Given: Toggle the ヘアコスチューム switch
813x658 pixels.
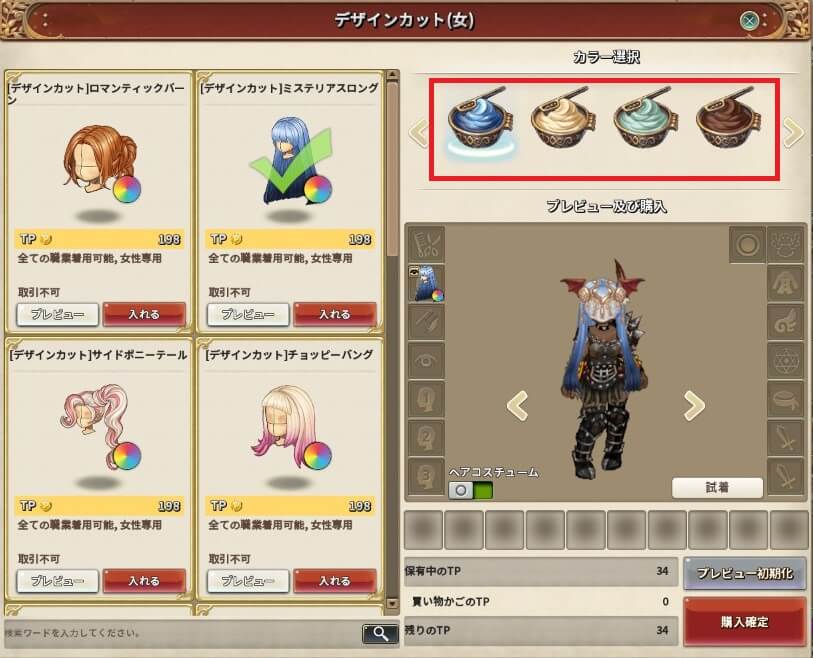Looking at the screenshot, I should pos(471,490).
